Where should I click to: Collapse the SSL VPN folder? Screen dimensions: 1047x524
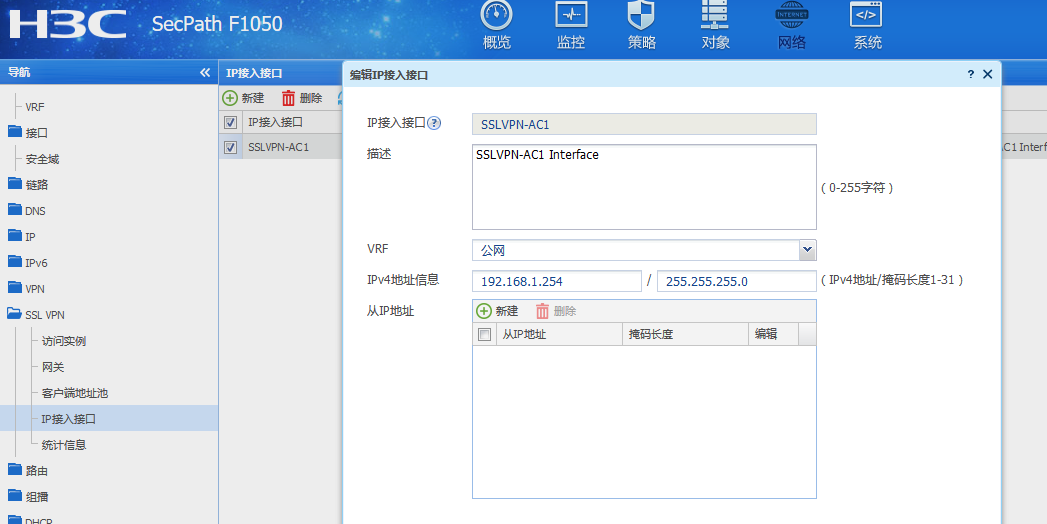tap(15, 314)
